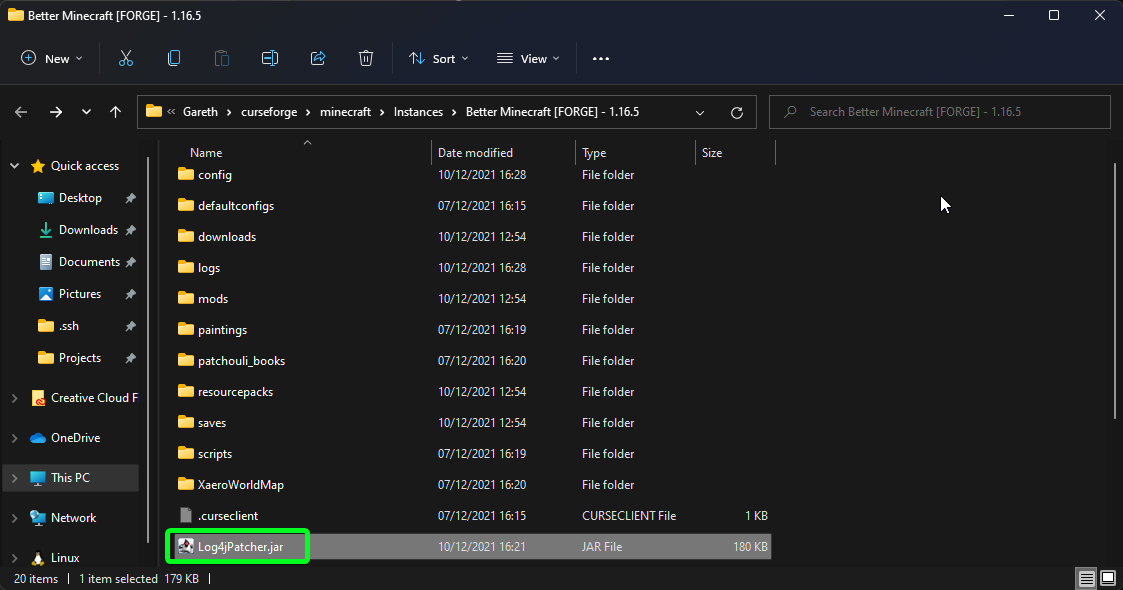Viewport: 1123px width, 590px height.
Task: Click the Instances breadcrumb segment
Action: [x=418, y=112]
